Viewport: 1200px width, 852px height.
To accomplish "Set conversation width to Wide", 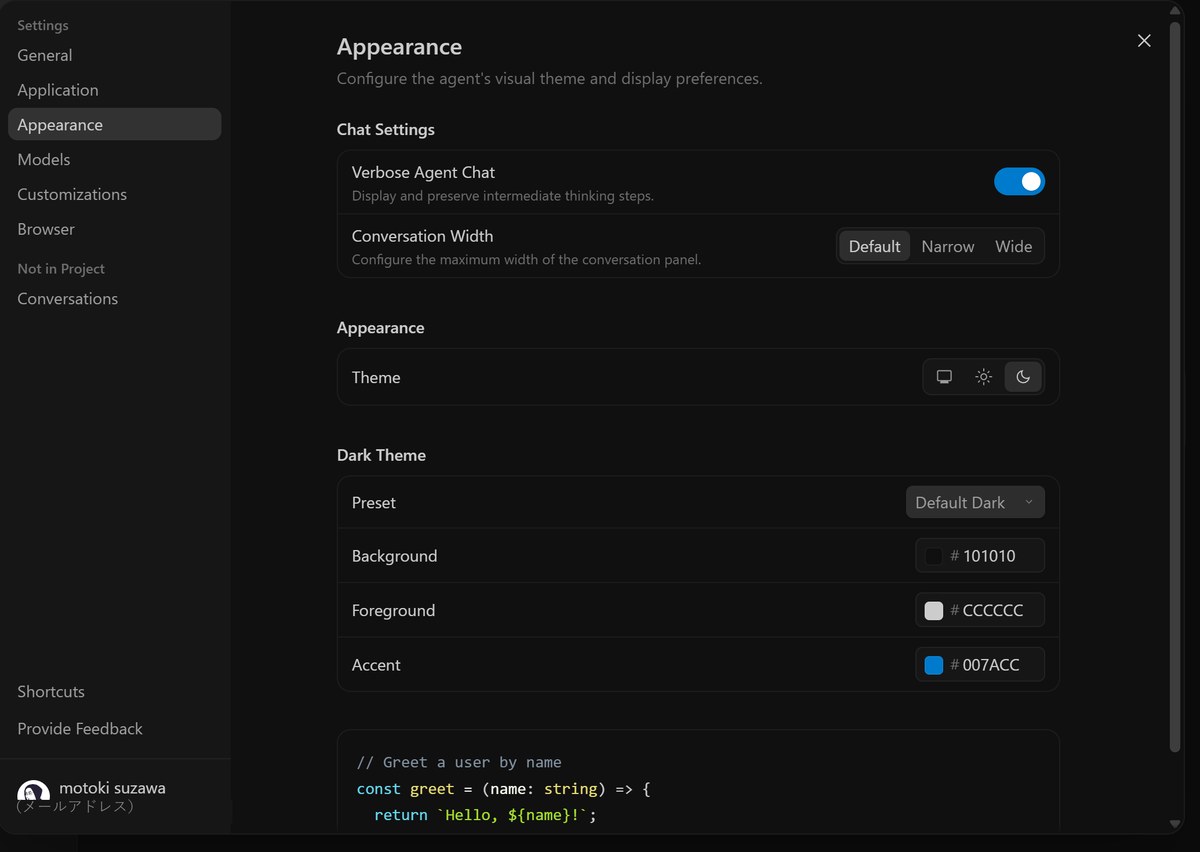I will click(1013, 246).
